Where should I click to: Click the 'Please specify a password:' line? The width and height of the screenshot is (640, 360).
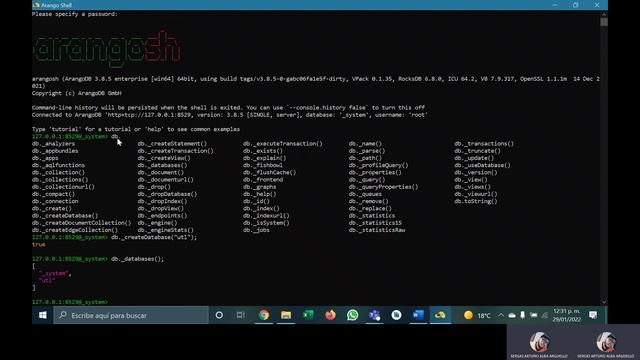click(x=75, y=14)
